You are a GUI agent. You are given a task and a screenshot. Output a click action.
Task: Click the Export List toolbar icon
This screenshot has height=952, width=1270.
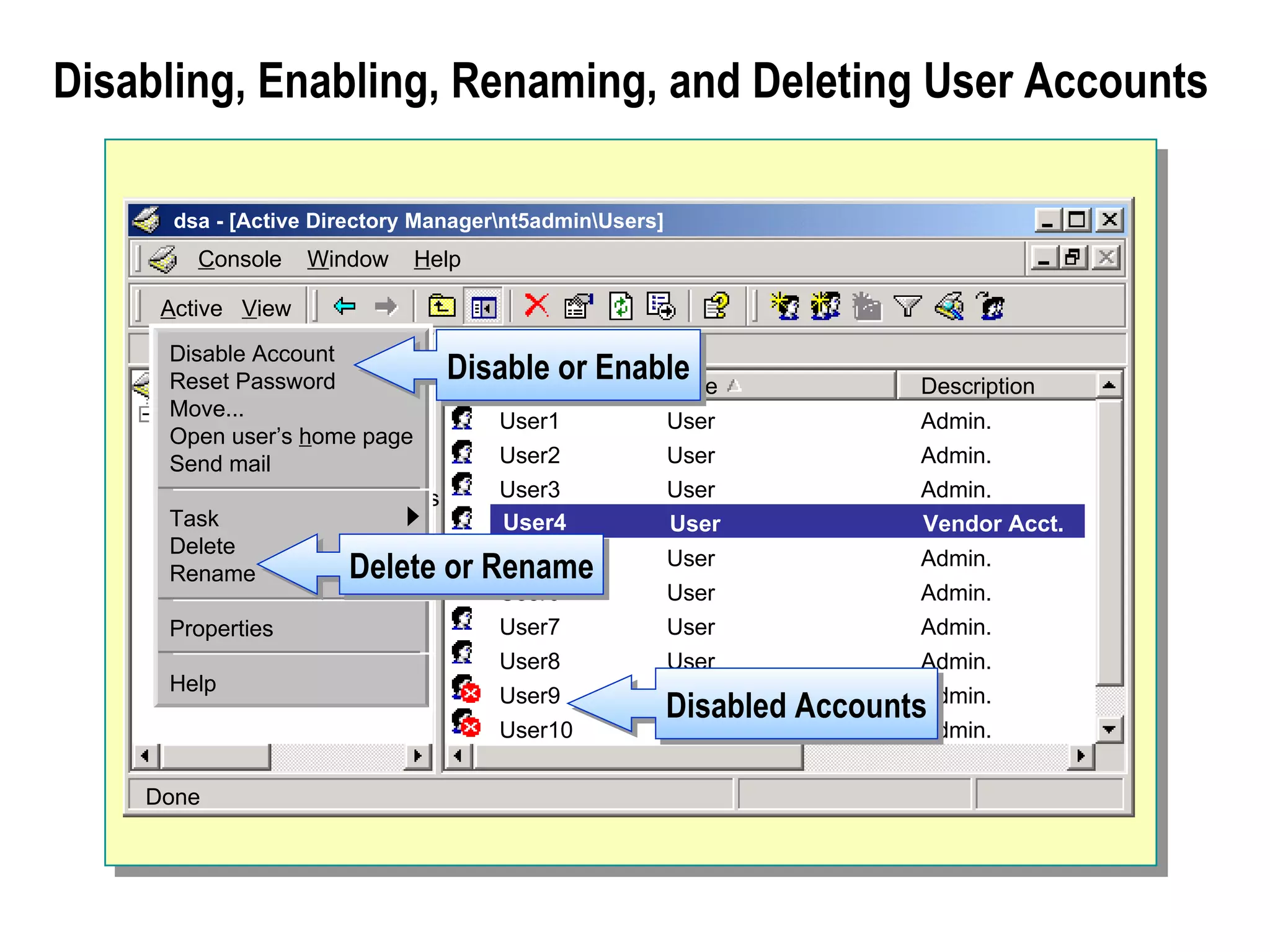(x=661, y=306)
